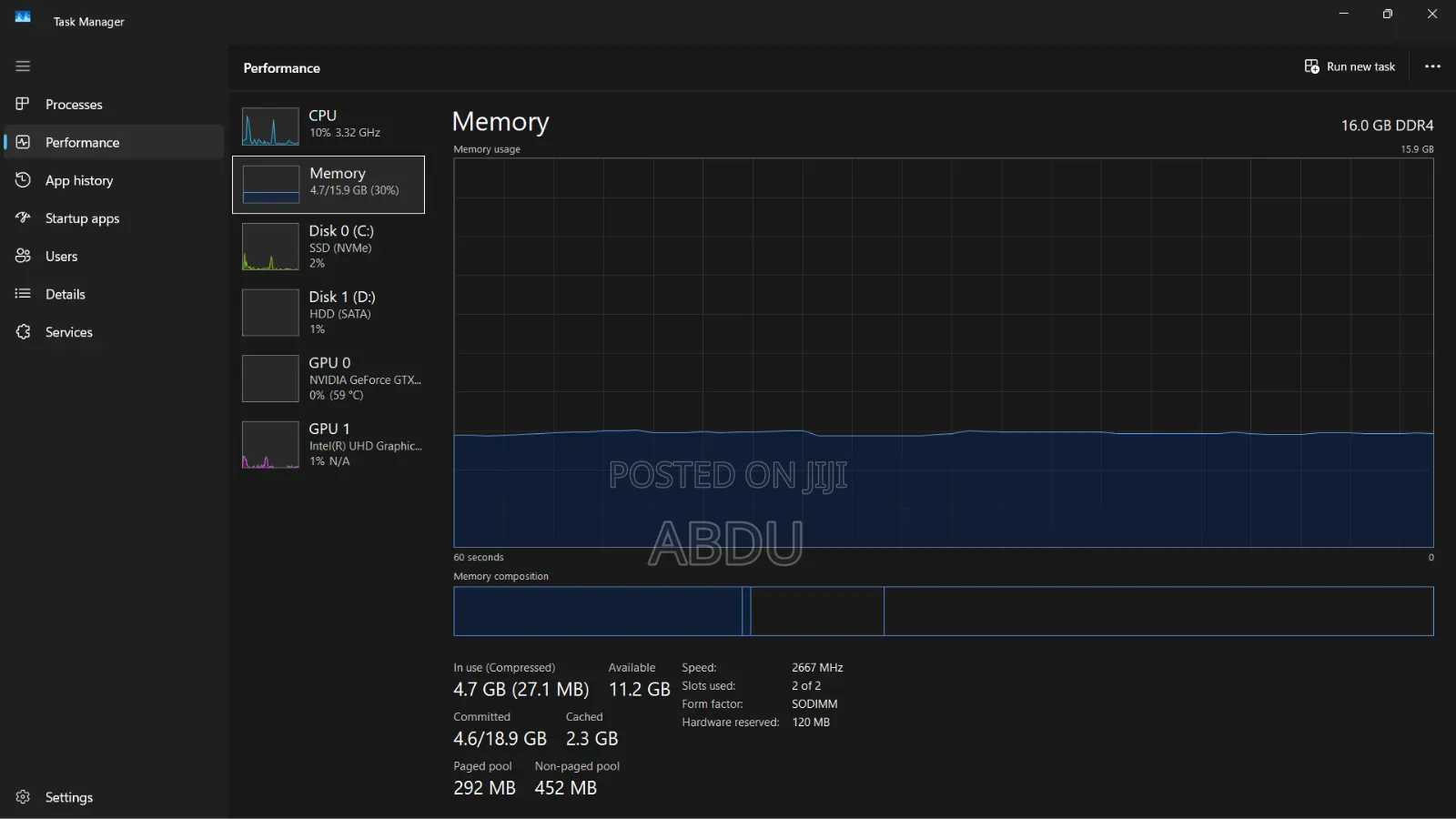This screenshot has width=1456, height=819.
Task: Open the Details page
Action: click(x=114, y=294)
